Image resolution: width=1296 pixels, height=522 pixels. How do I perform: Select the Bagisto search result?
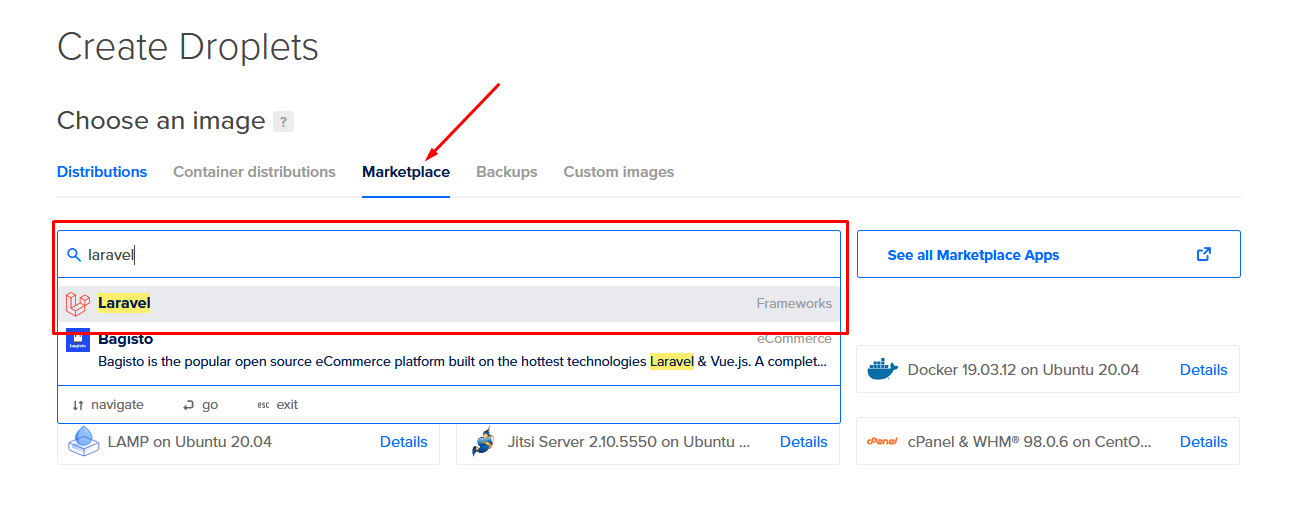(449, 351)
